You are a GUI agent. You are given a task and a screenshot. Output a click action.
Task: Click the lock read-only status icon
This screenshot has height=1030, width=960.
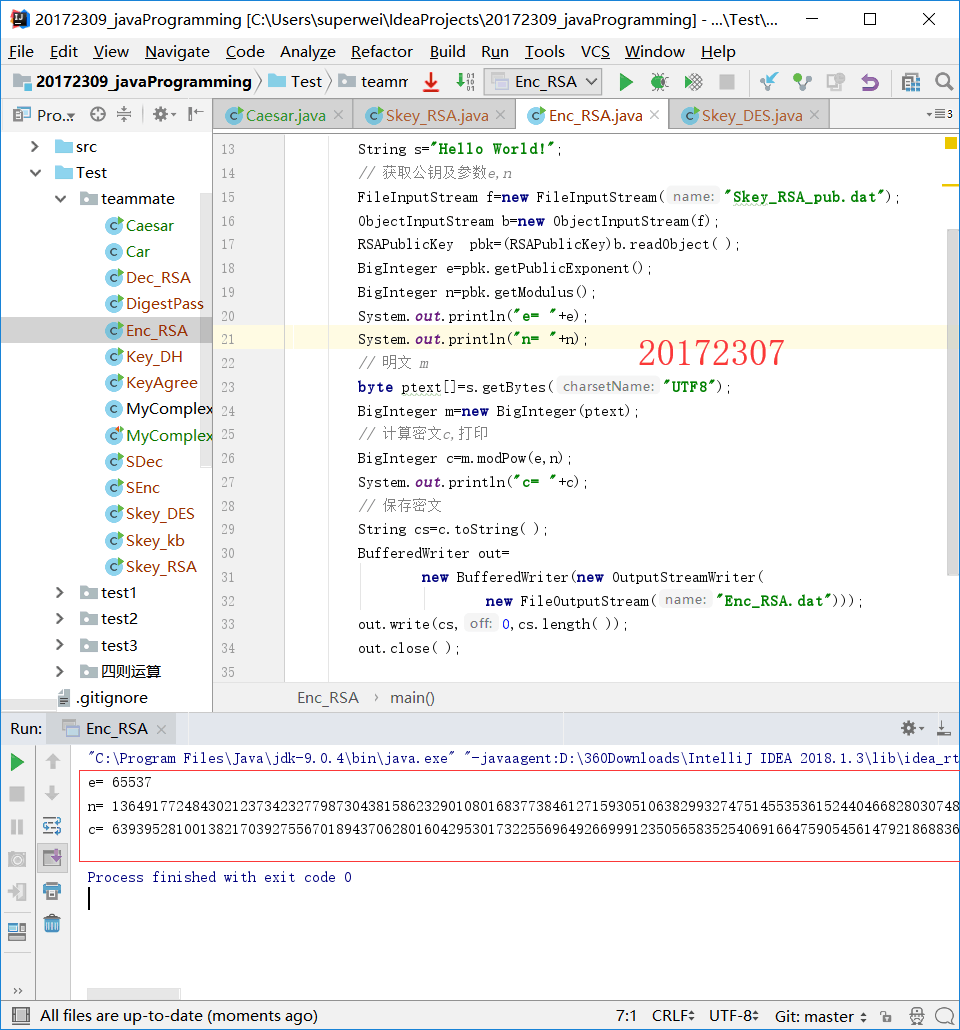coord(886,1017)
